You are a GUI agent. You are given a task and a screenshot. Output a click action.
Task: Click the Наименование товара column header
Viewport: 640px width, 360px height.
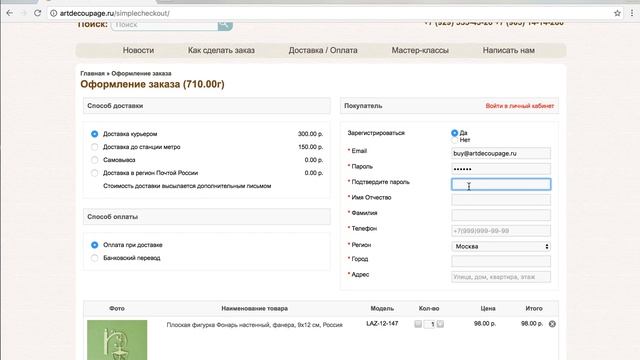[255, 309]
